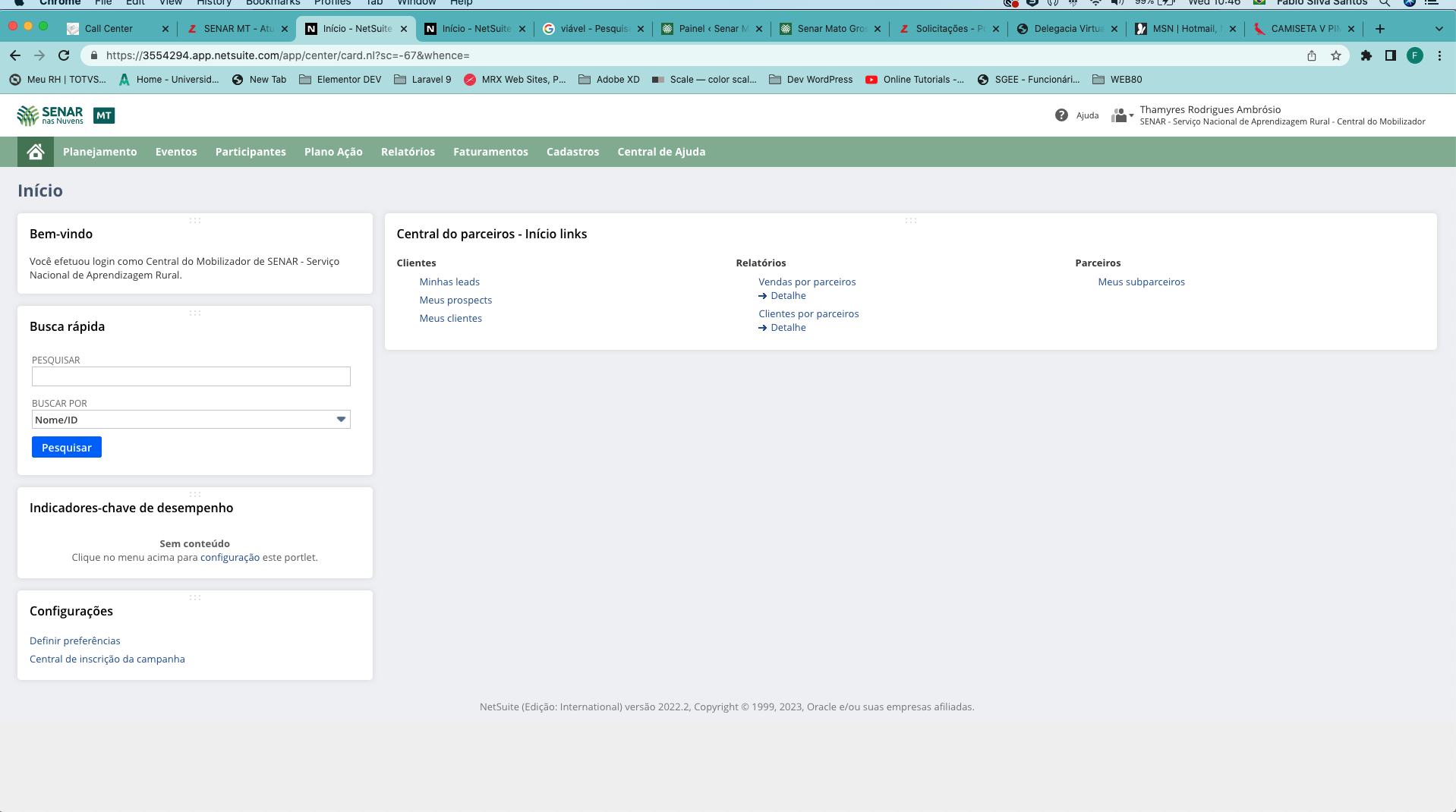This screenshot has height=812, width=1456.
Task: Open the Elementor DEV bookmark folder
Action: click(x=340, y=80)
